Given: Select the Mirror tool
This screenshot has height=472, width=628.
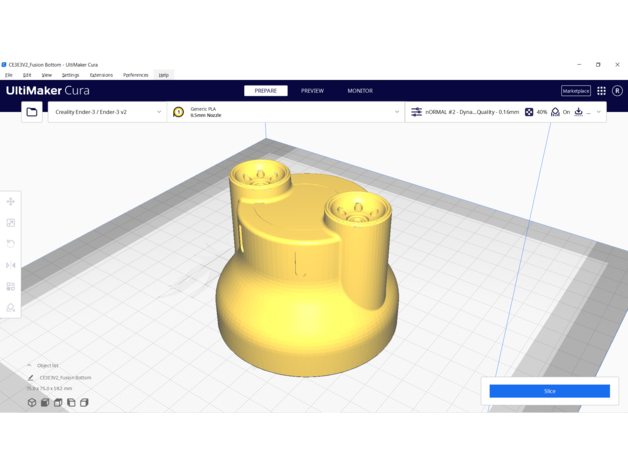Looking at the screenshot, I should click(x=11, y=265).
